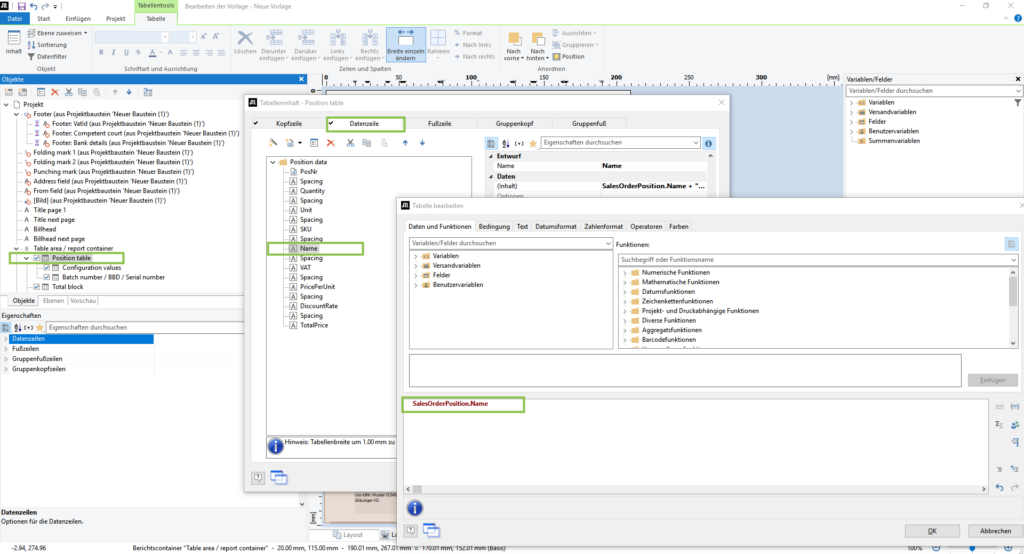1024x554 pixels.
Task: Click the OK button
Action: 931,531
